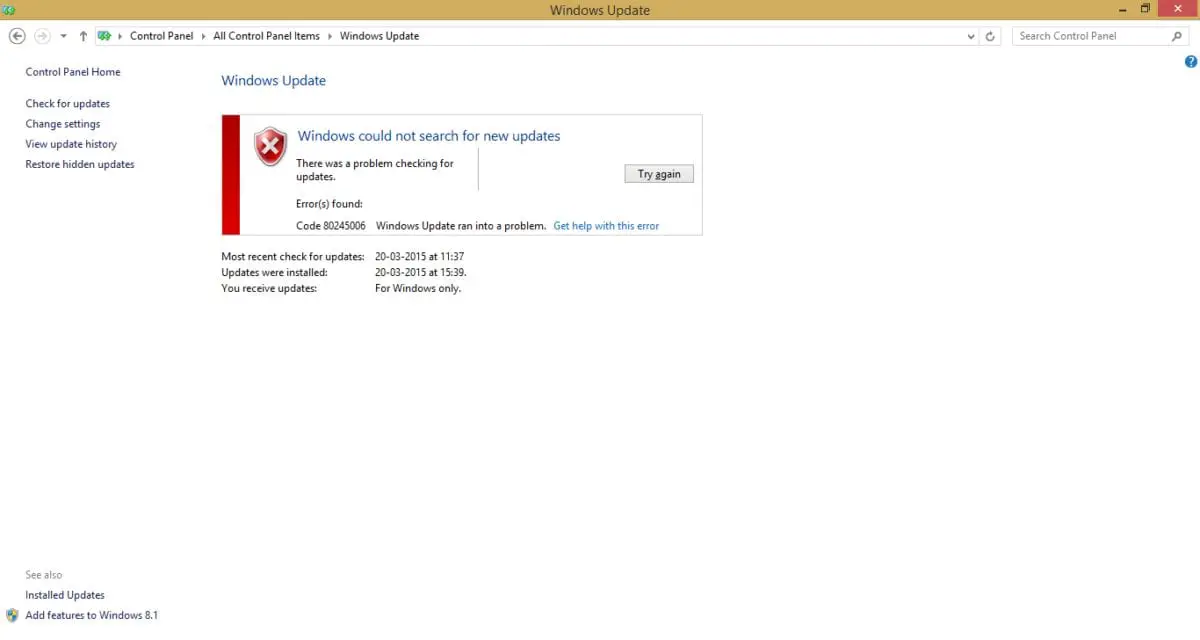Image resolution: width=1200 pixels, height=640 pixels.
Task: Click 'Windows Update ran into a problem.' text
Action: (x=461, y=226)
